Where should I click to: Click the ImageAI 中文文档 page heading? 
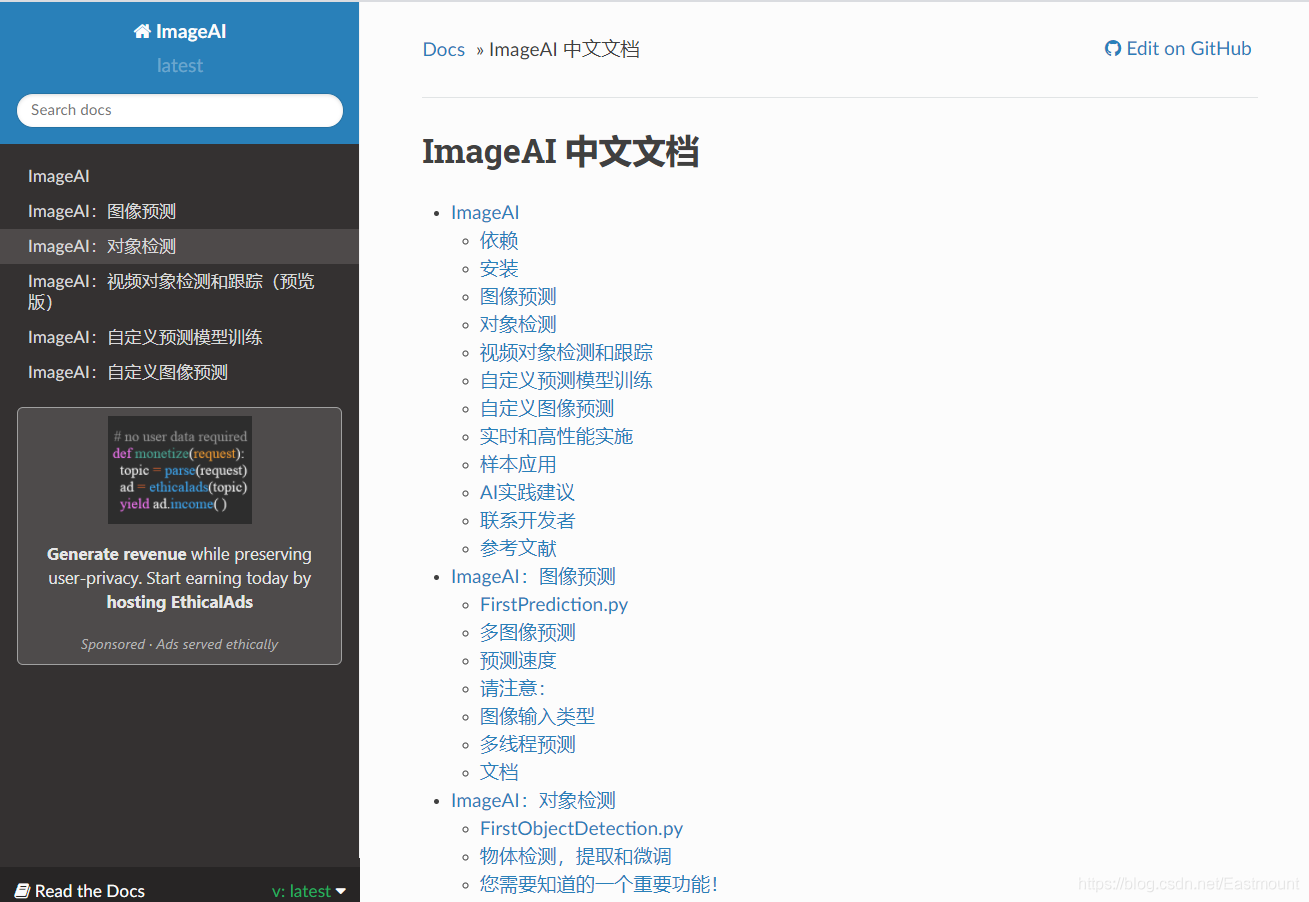[x=560, y=152]
